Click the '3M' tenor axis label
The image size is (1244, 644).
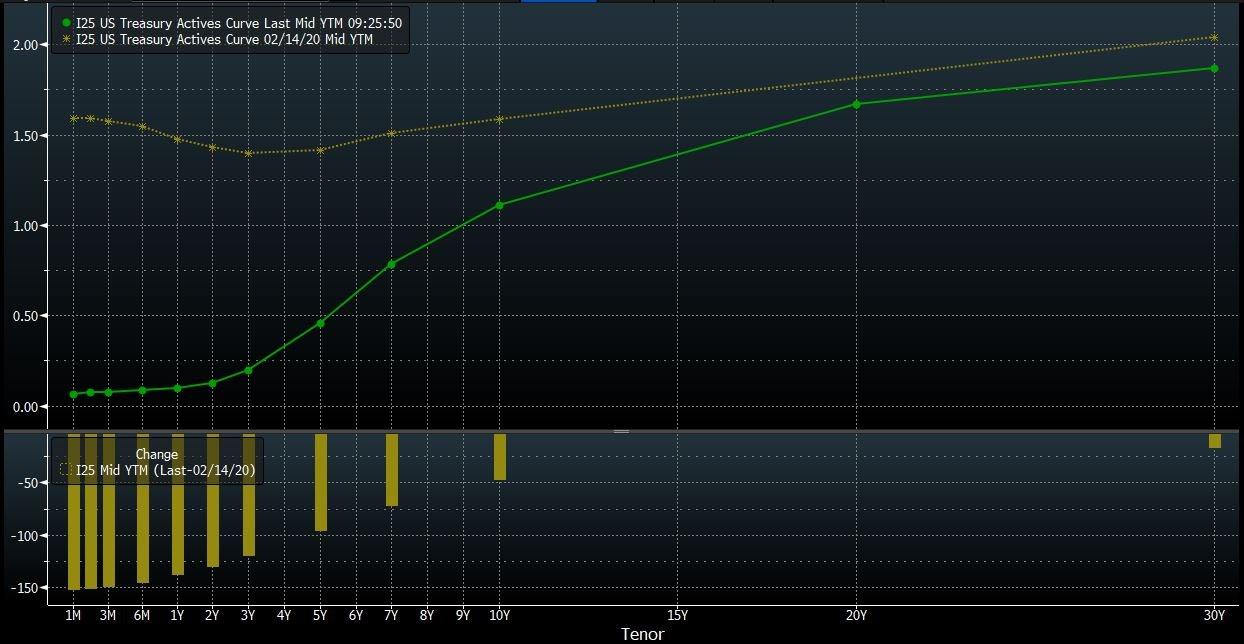(x=107, y=615)
